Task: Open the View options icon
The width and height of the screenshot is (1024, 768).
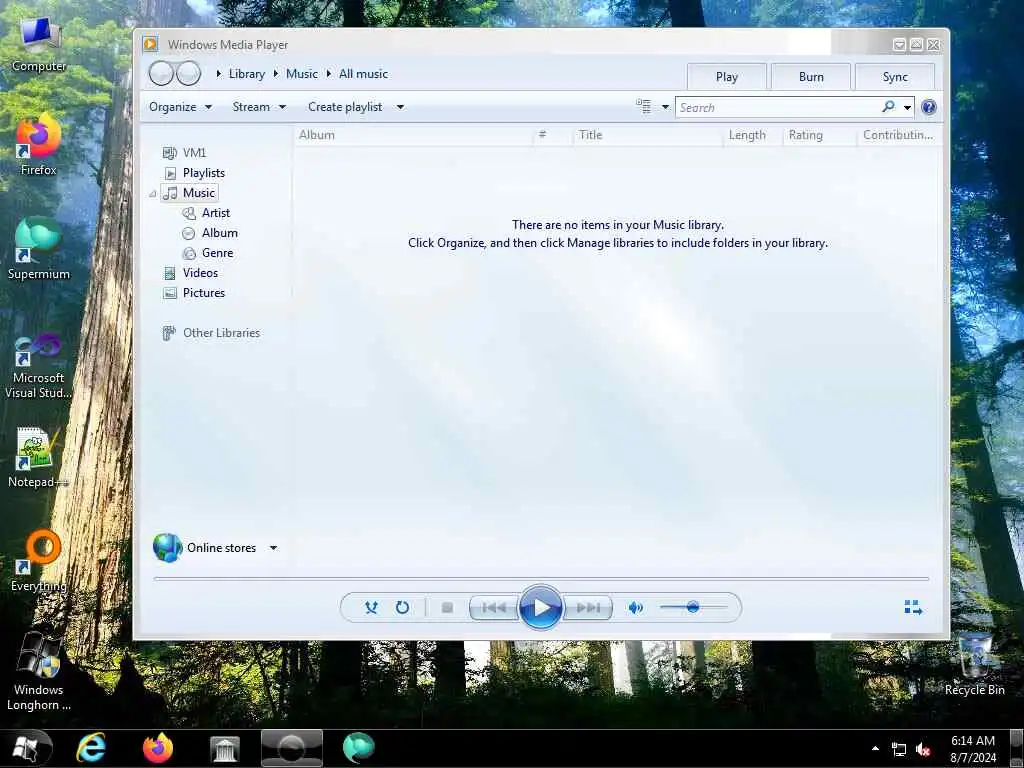Action: click(x=644, y=106)
